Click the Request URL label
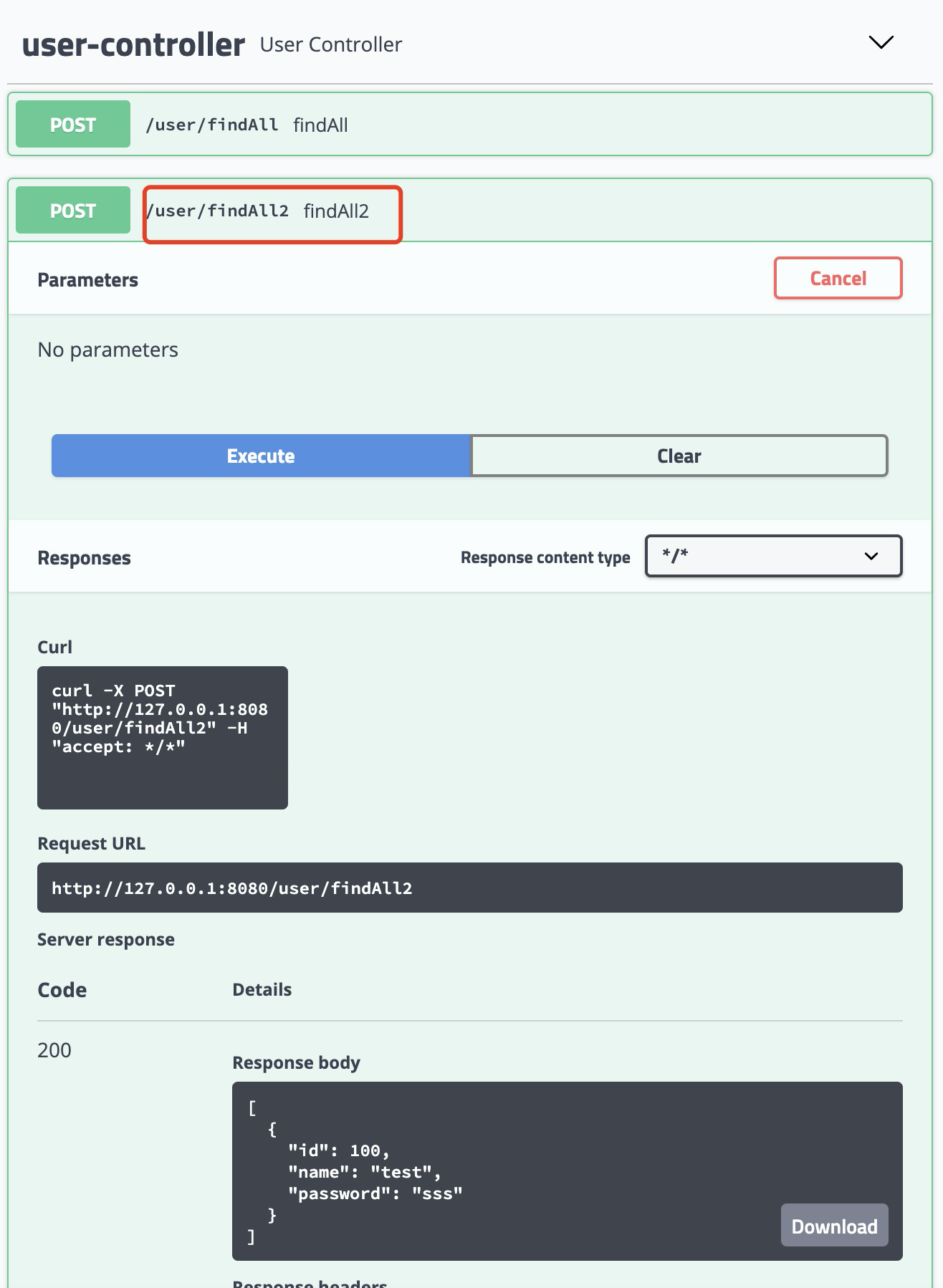This screenshot has height=1288, width=943. pos(91,843)
